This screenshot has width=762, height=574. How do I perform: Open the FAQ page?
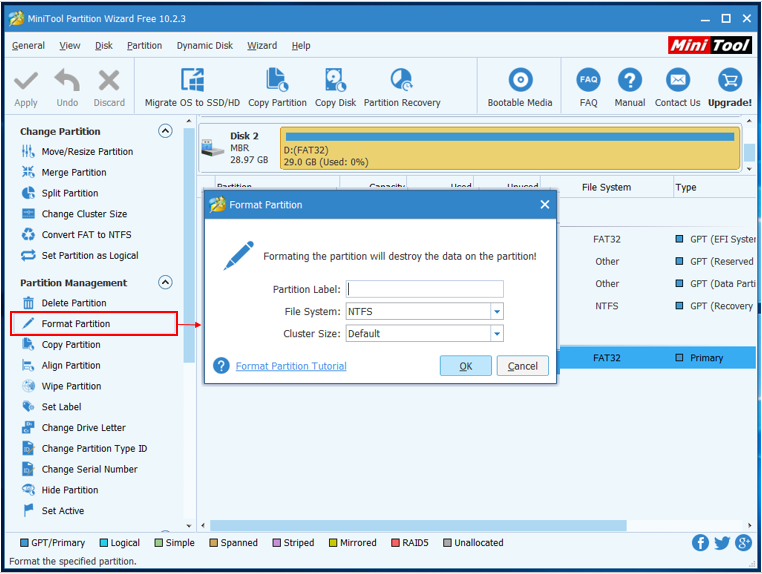coord(589,87)
